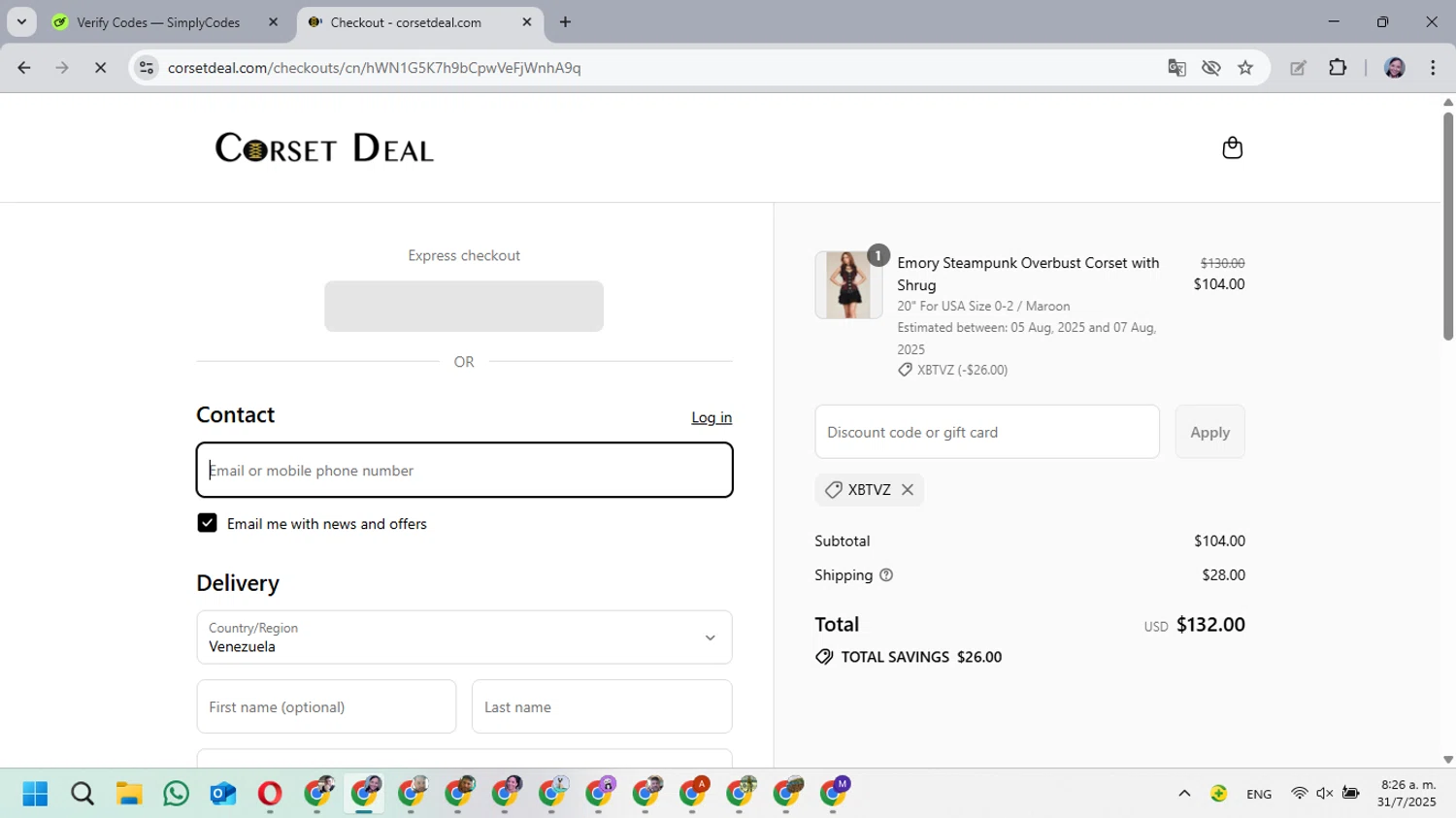Bookmark this page with the star icon
The image size is (1456, 818).
pos(1245,68)
